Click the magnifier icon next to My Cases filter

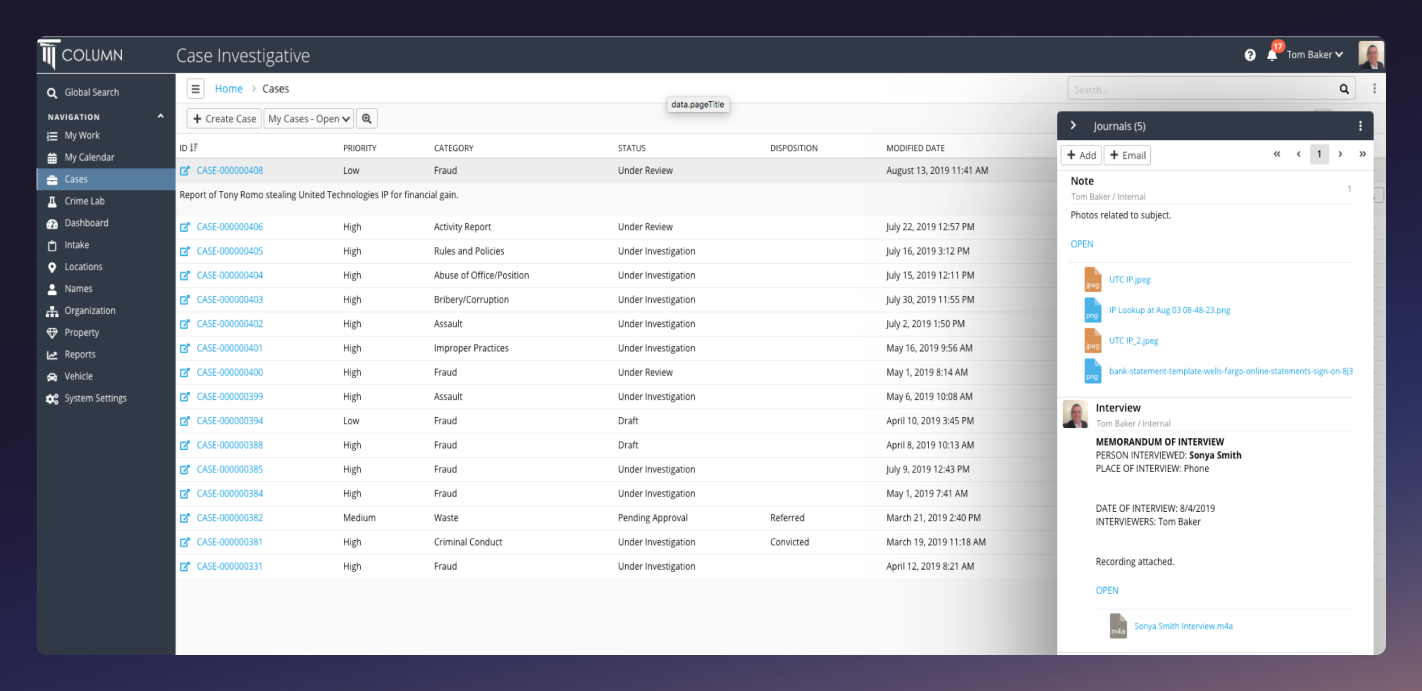(367, 118)
